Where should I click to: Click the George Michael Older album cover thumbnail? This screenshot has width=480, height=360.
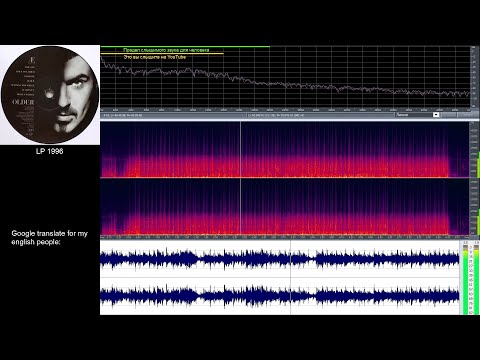(x=50, y=95)
